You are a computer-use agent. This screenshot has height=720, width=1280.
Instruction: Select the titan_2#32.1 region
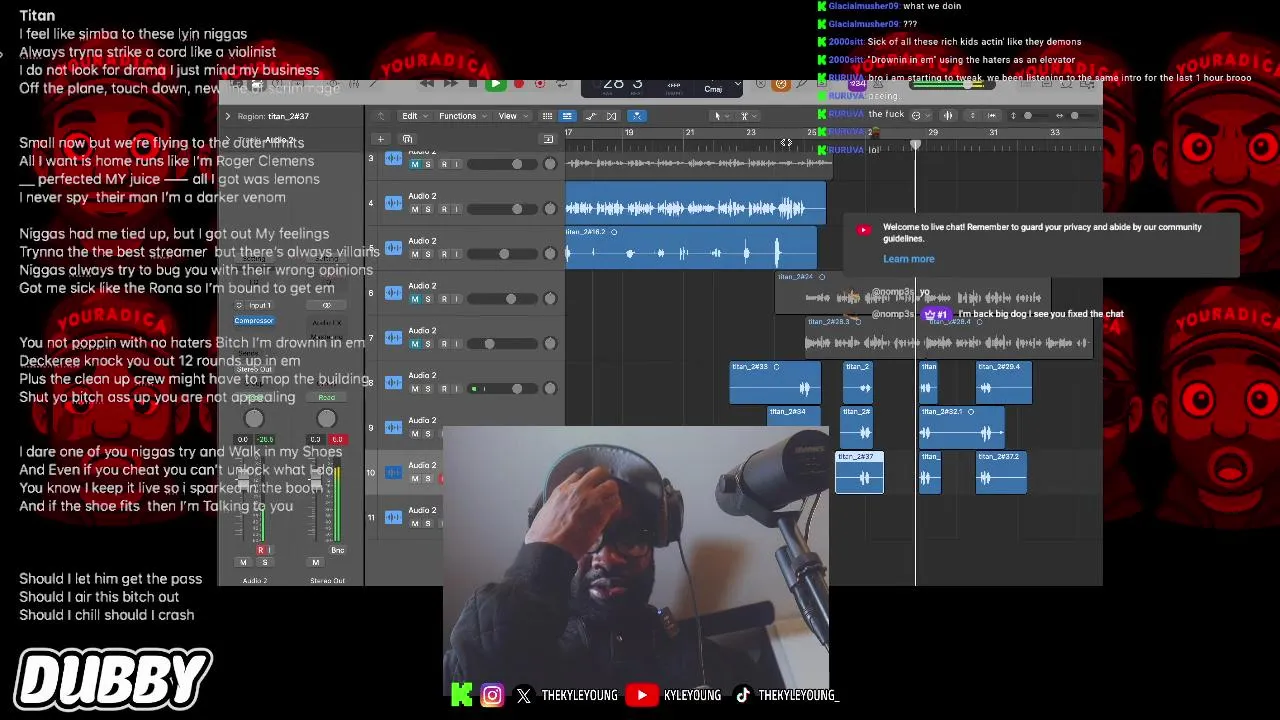[961, 427]
